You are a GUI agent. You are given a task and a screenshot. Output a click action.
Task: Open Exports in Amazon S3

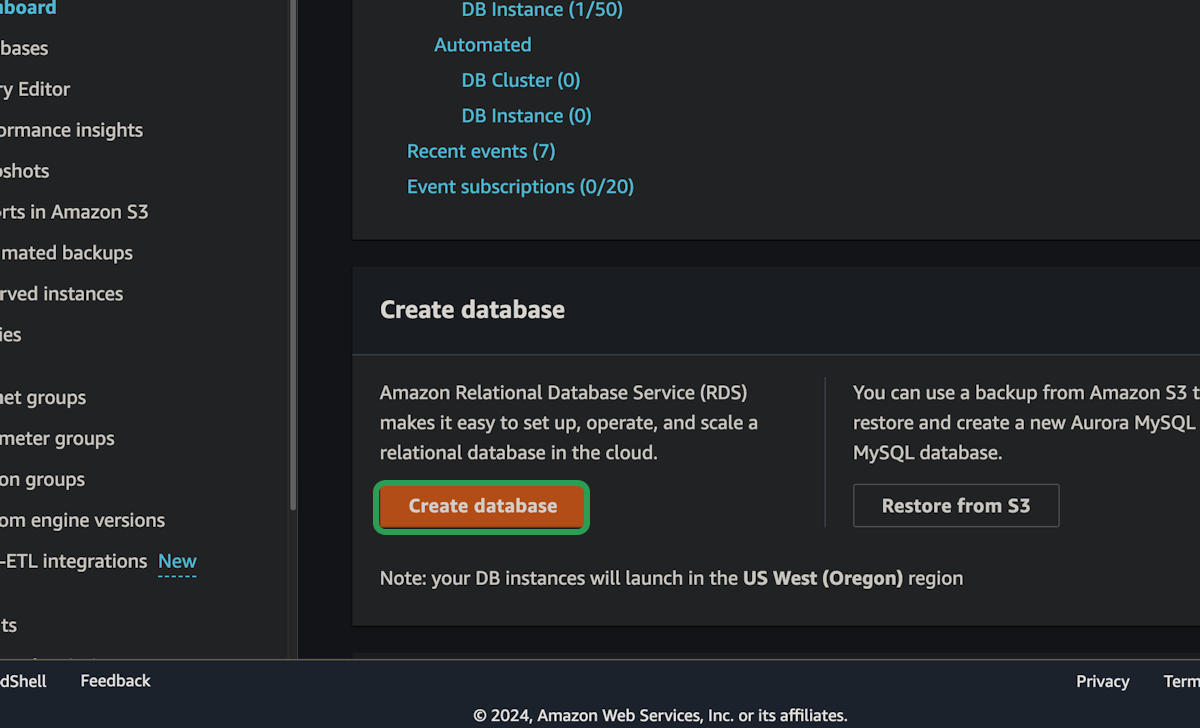(x=74, y=212)
